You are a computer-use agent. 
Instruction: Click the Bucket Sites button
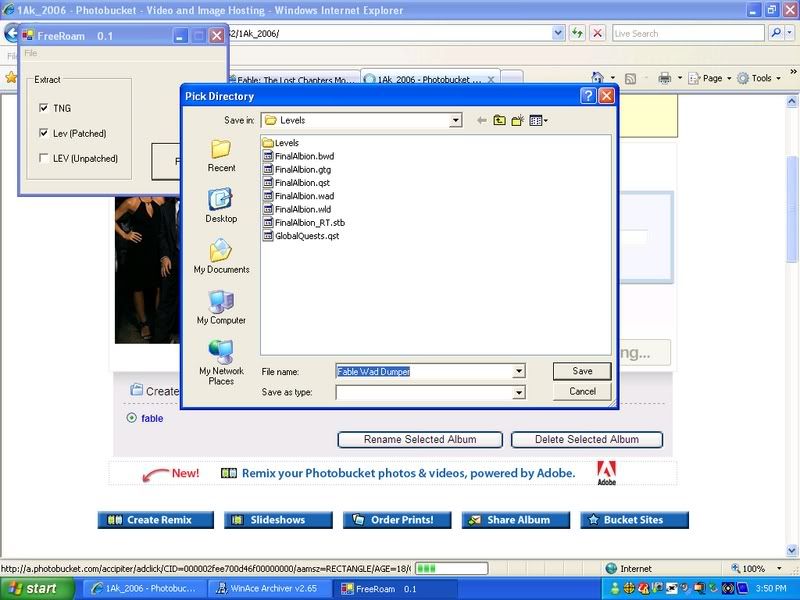point(634,520)
